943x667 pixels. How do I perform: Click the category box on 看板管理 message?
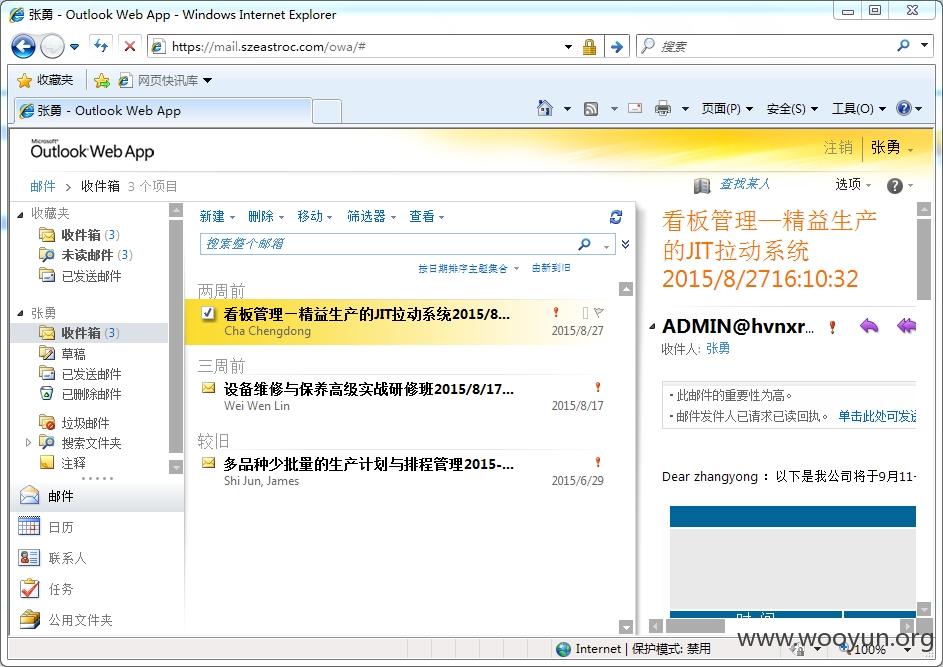click(x=585, y=313)
